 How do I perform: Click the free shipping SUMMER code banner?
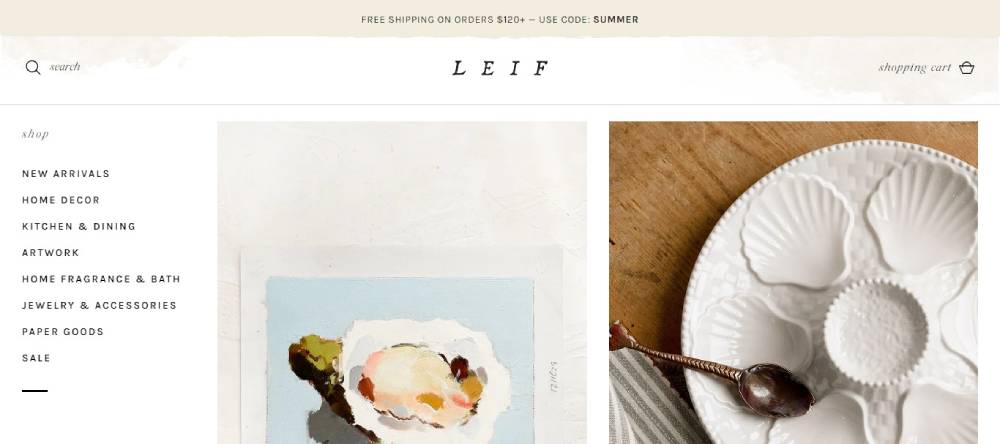(500, 20)
